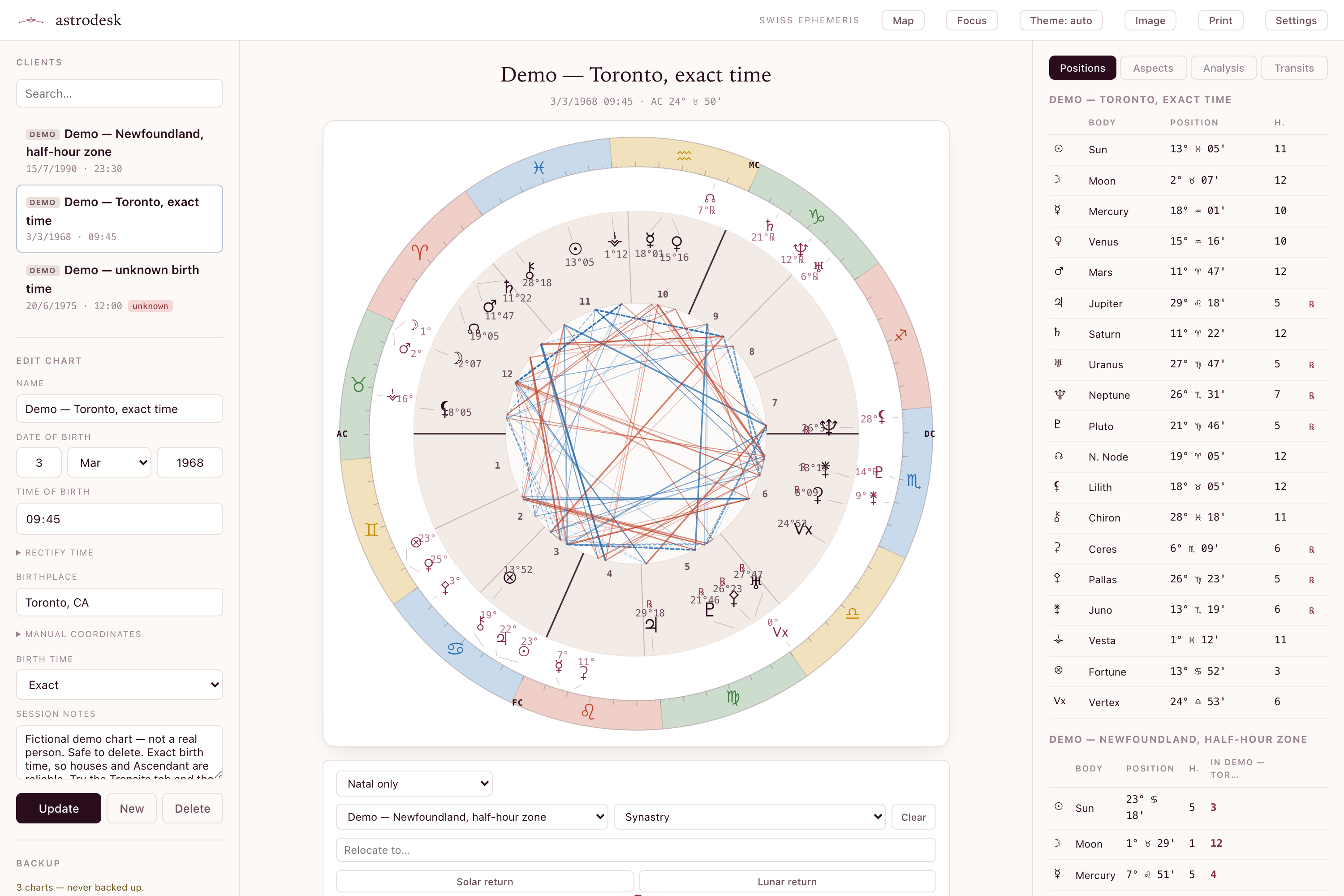This screenshot has height=896, width=1344.
Task: Click the Lilith glyph in Positions table
Action: coord(1058,487)
